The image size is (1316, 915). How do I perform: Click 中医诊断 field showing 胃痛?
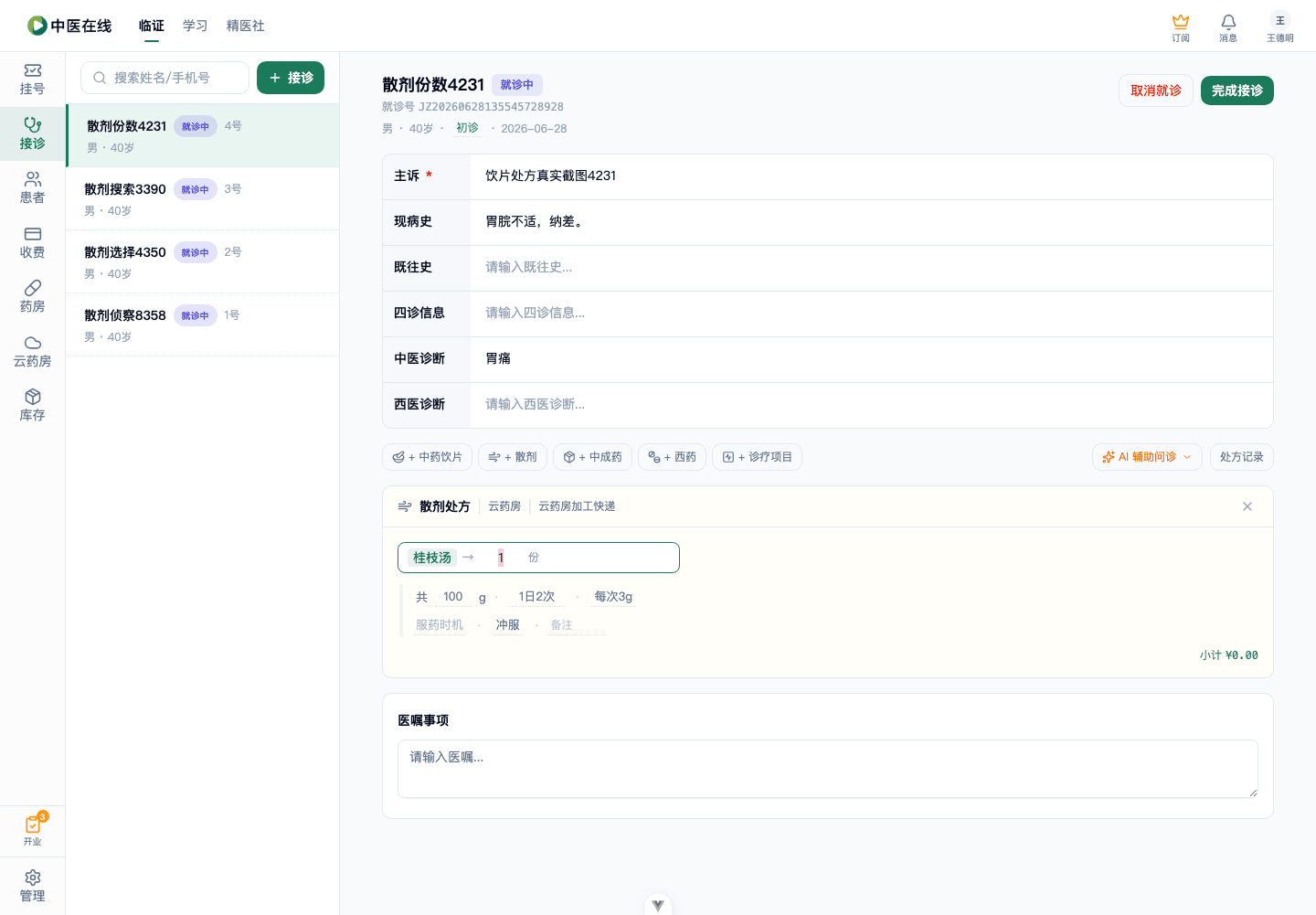[x=872, y=359]
